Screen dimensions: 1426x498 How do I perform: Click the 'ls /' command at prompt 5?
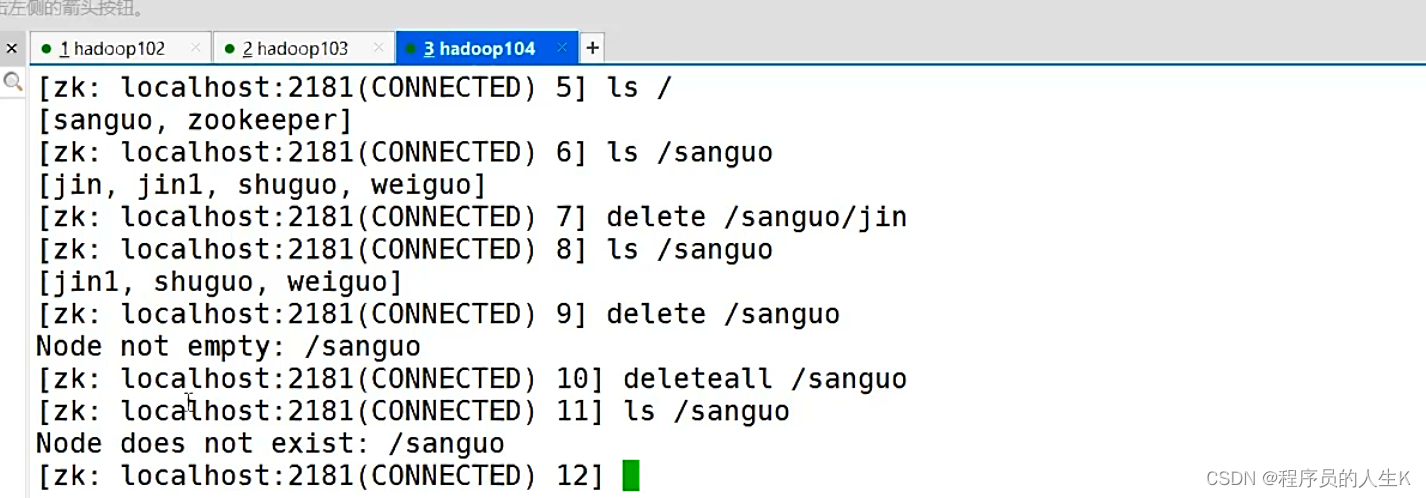(639, 88)
